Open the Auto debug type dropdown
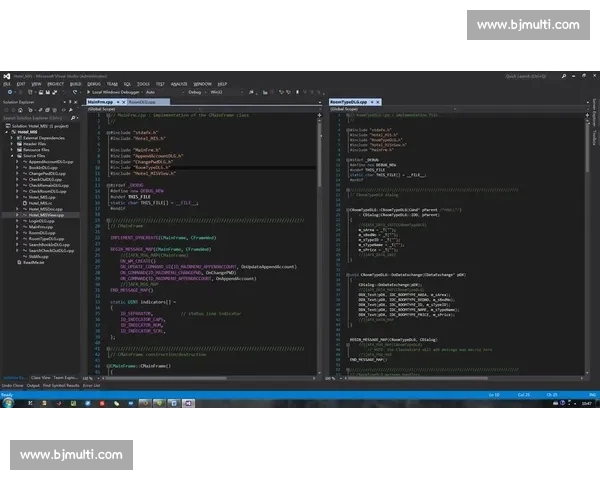Image resolution: width=600 pixels, height=480 pixels. (x=165, y=92)
